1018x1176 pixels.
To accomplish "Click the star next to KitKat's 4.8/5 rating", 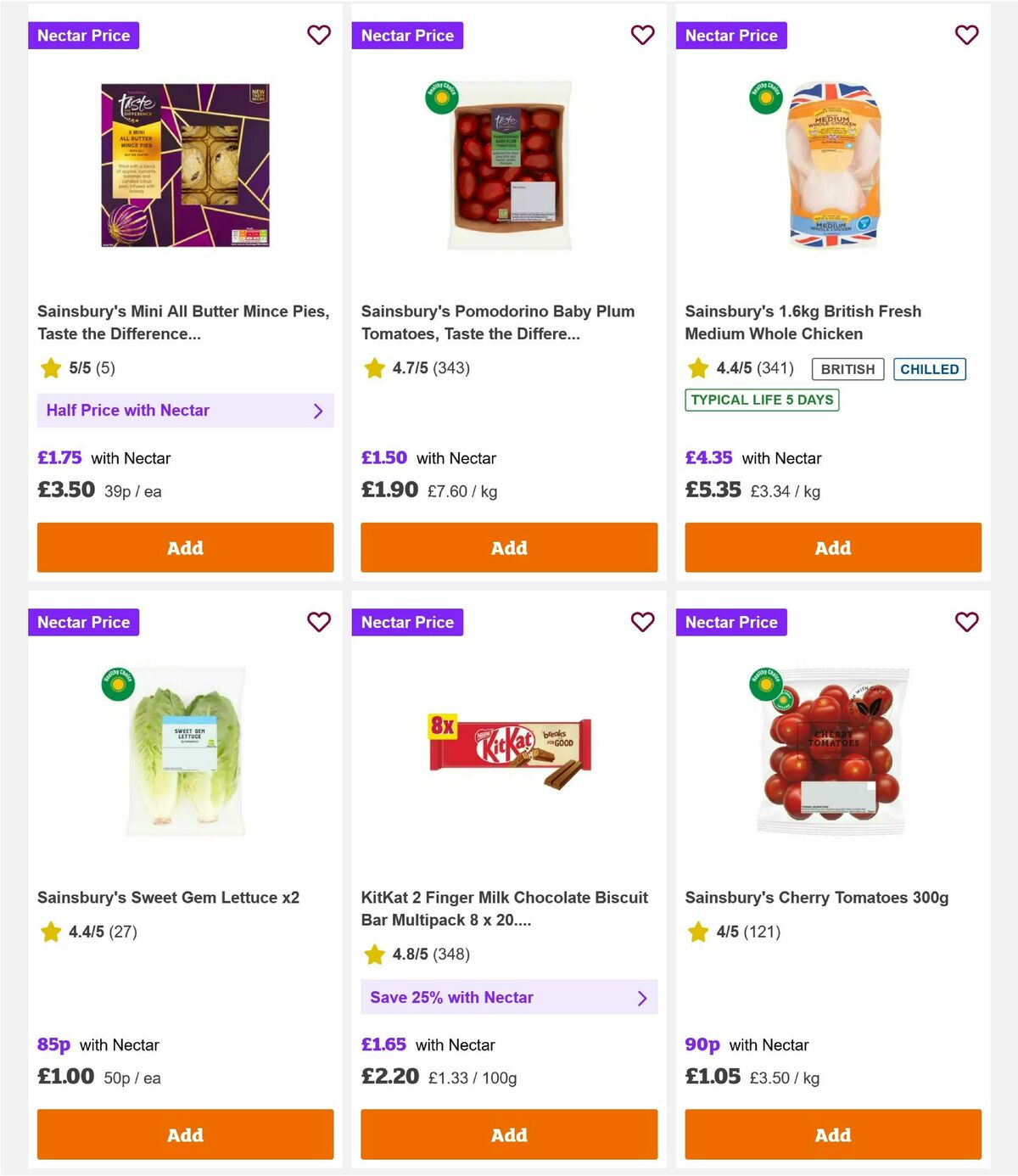I will tap(374, 954).
